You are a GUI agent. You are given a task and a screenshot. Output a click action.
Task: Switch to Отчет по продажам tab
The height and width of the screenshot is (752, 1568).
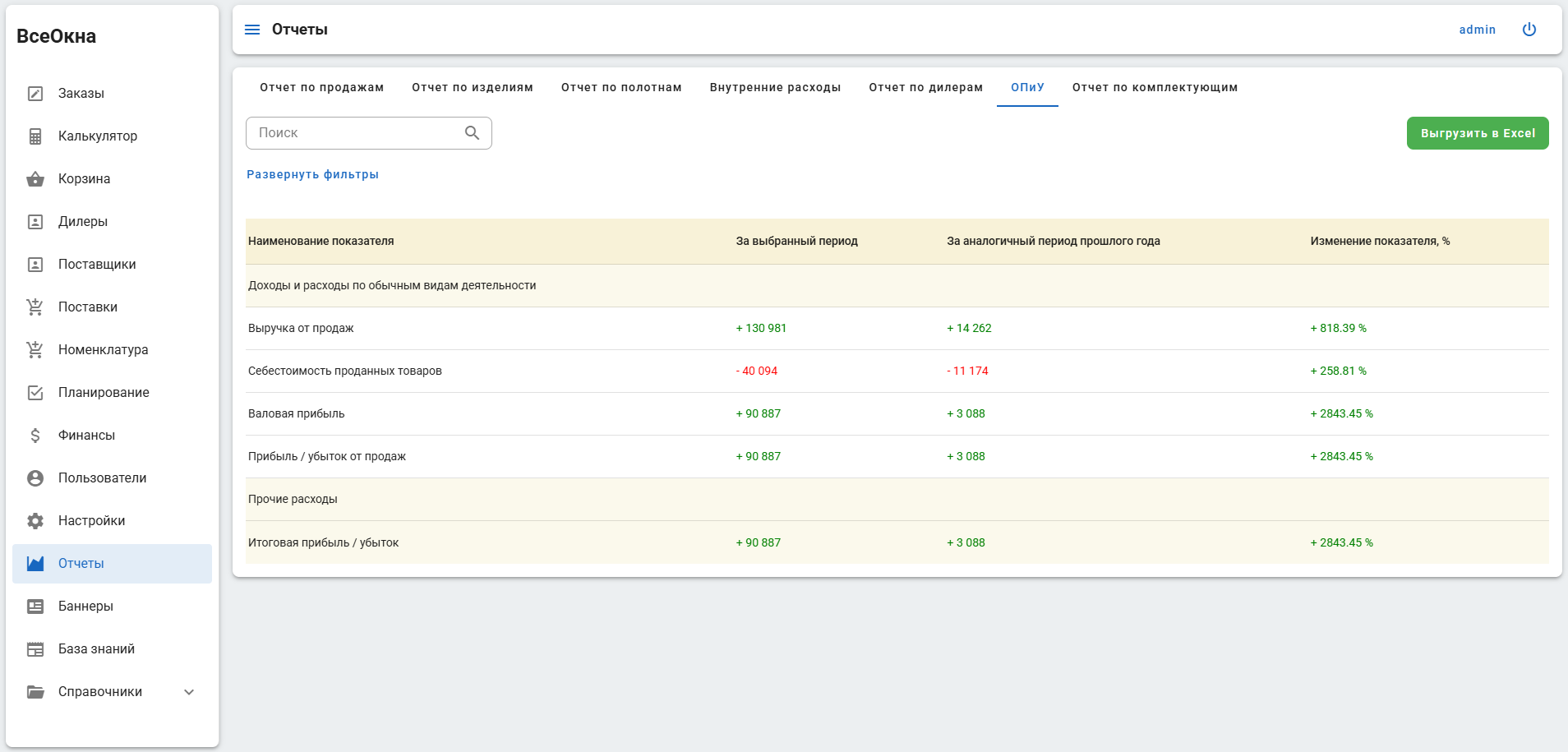point(321,87)
